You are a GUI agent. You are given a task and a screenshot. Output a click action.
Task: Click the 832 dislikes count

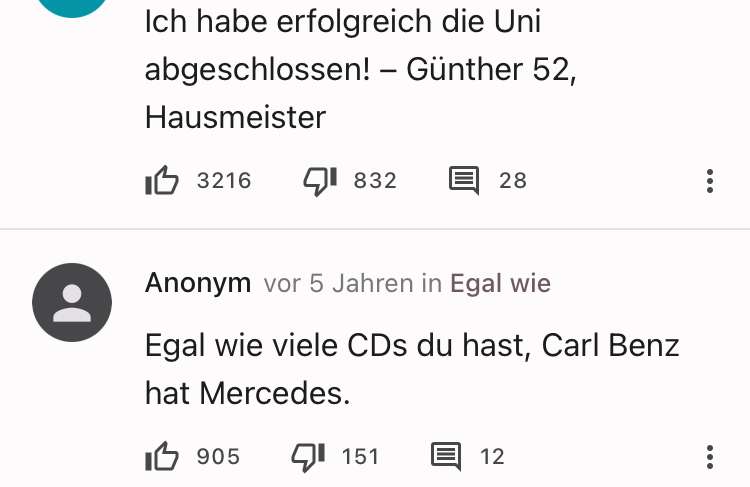coord(375,181)
